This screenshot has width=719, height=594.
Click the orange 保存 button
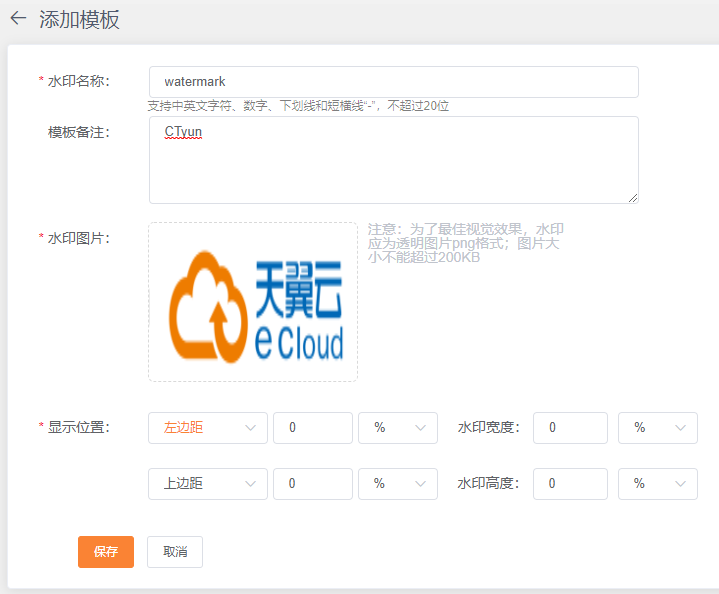[x=106, y=552]
